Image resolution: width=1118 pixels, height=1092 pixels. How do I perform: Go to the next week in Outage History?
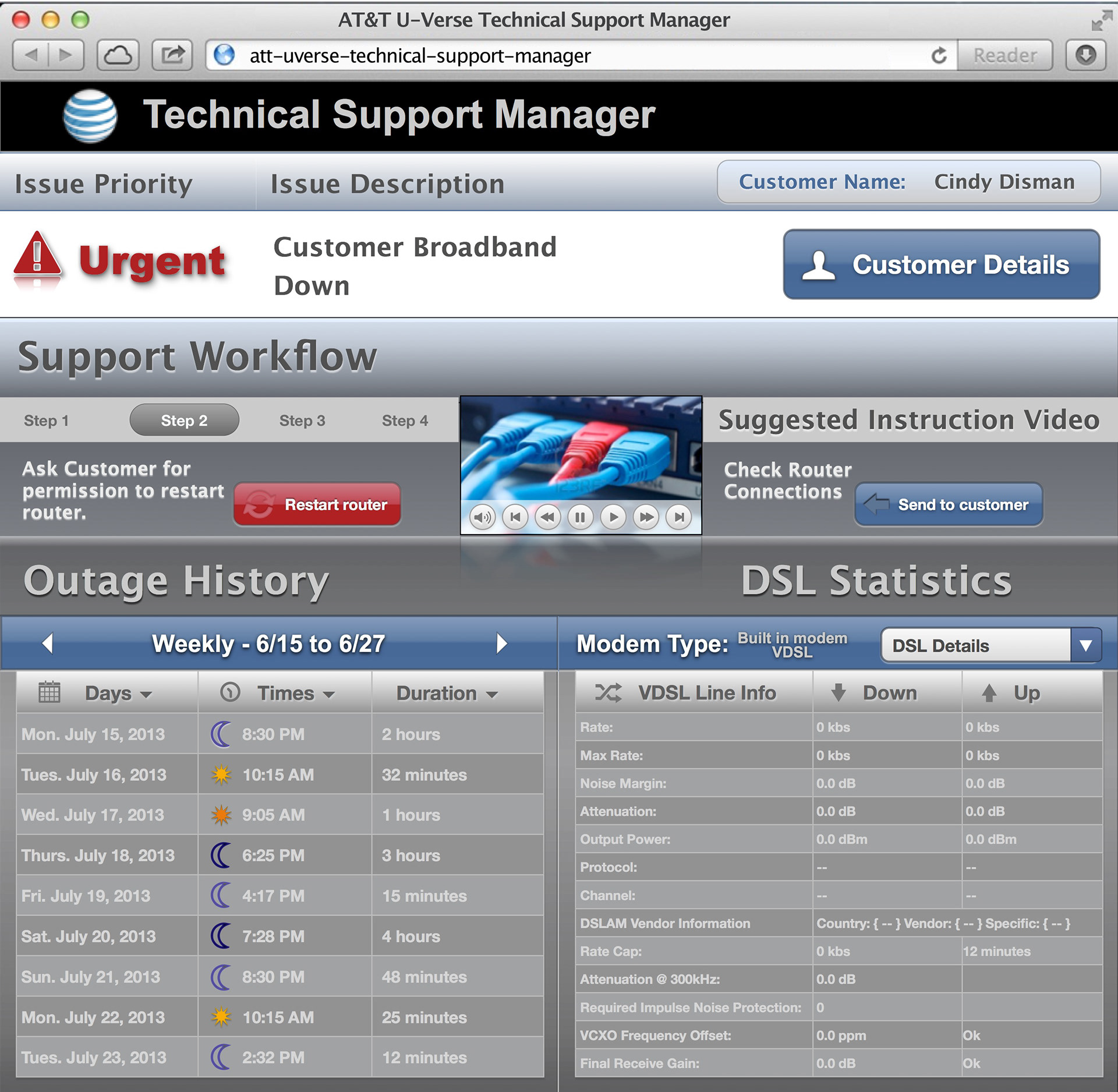(501, 644)
